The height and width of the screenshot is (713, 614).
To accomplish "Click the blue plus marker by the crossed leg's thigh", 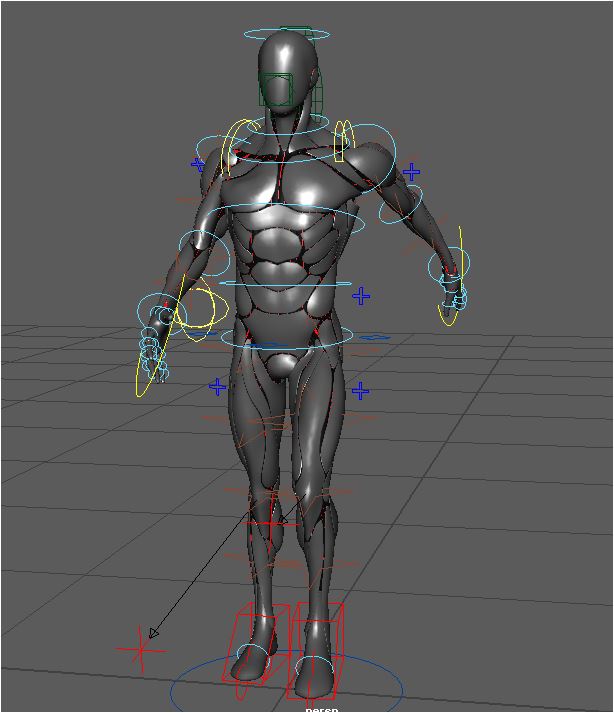I will [217, 387].
